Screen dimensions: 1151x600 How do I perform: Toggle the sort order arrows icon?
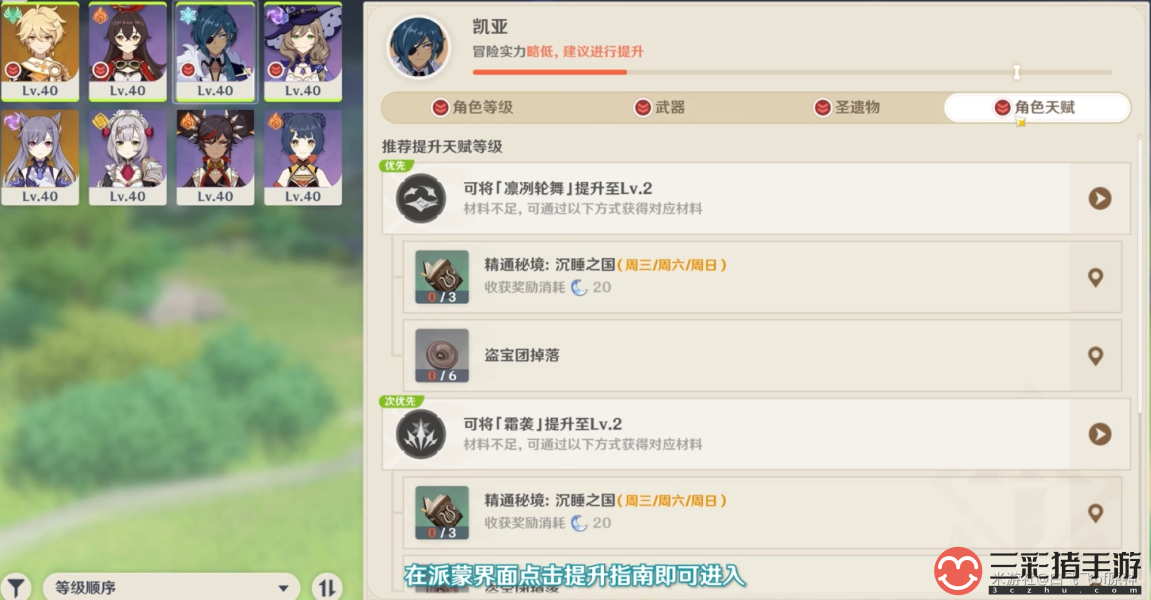(327, 587)
